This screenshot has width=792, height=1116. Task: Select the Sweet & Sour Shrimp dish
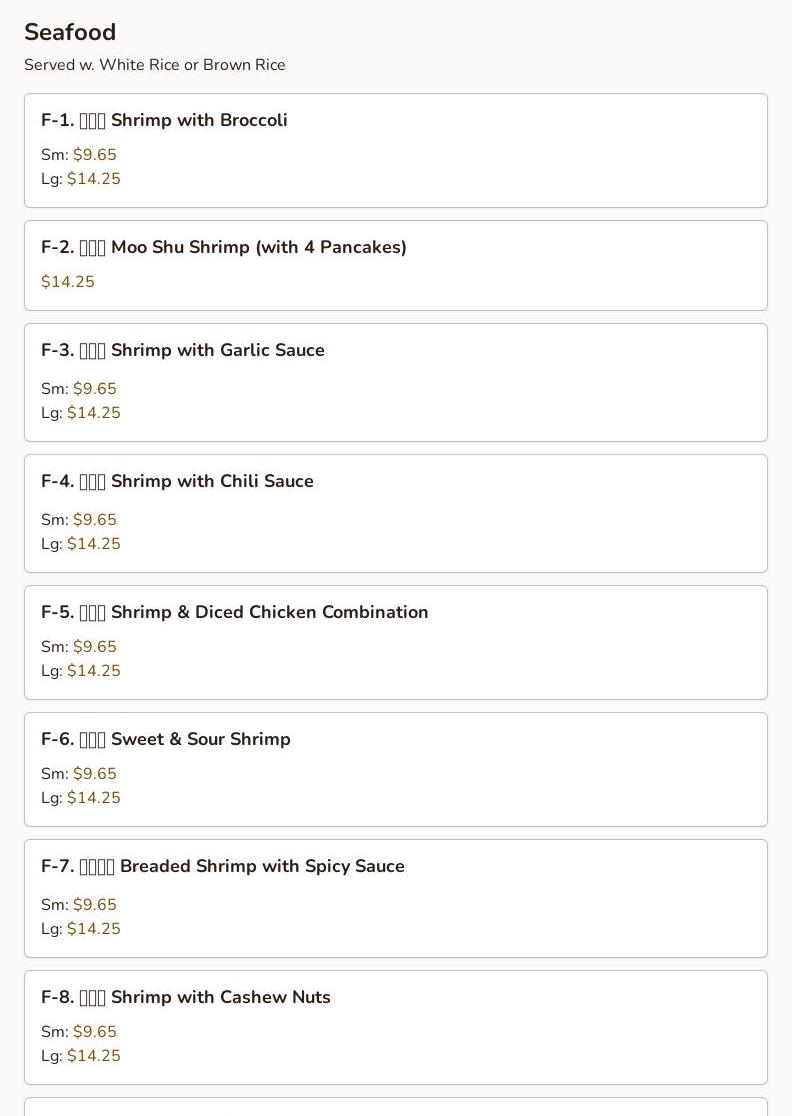click(396, 769)
